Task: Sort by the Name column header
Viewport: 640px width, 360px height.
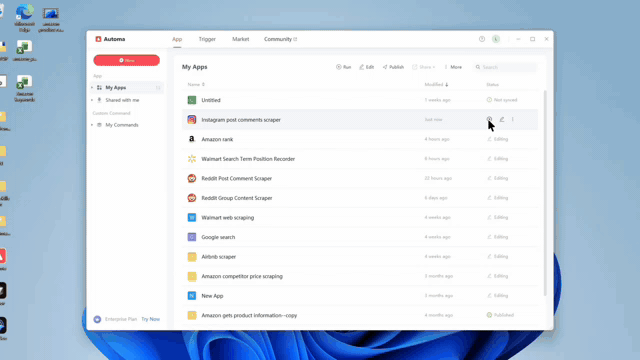Action: [x=196, y=84]
